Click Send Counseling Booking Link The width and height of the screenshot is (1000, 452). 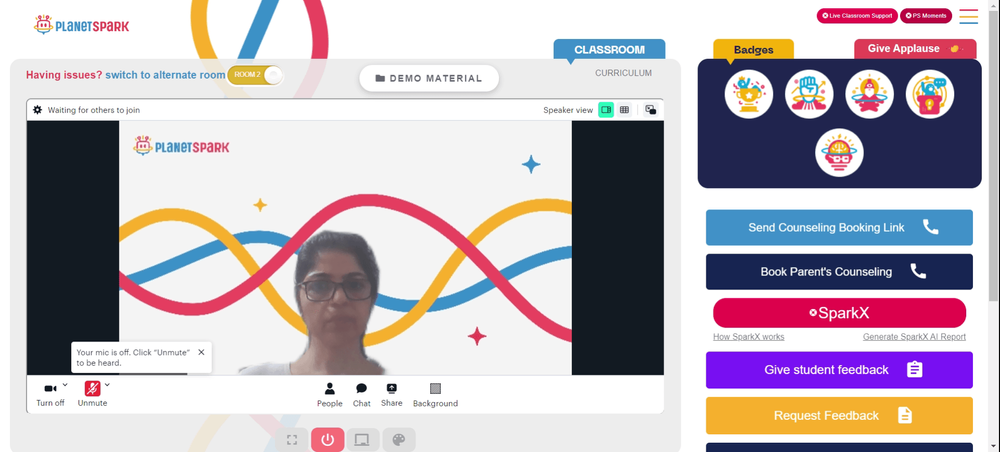[x=839, y=228]
